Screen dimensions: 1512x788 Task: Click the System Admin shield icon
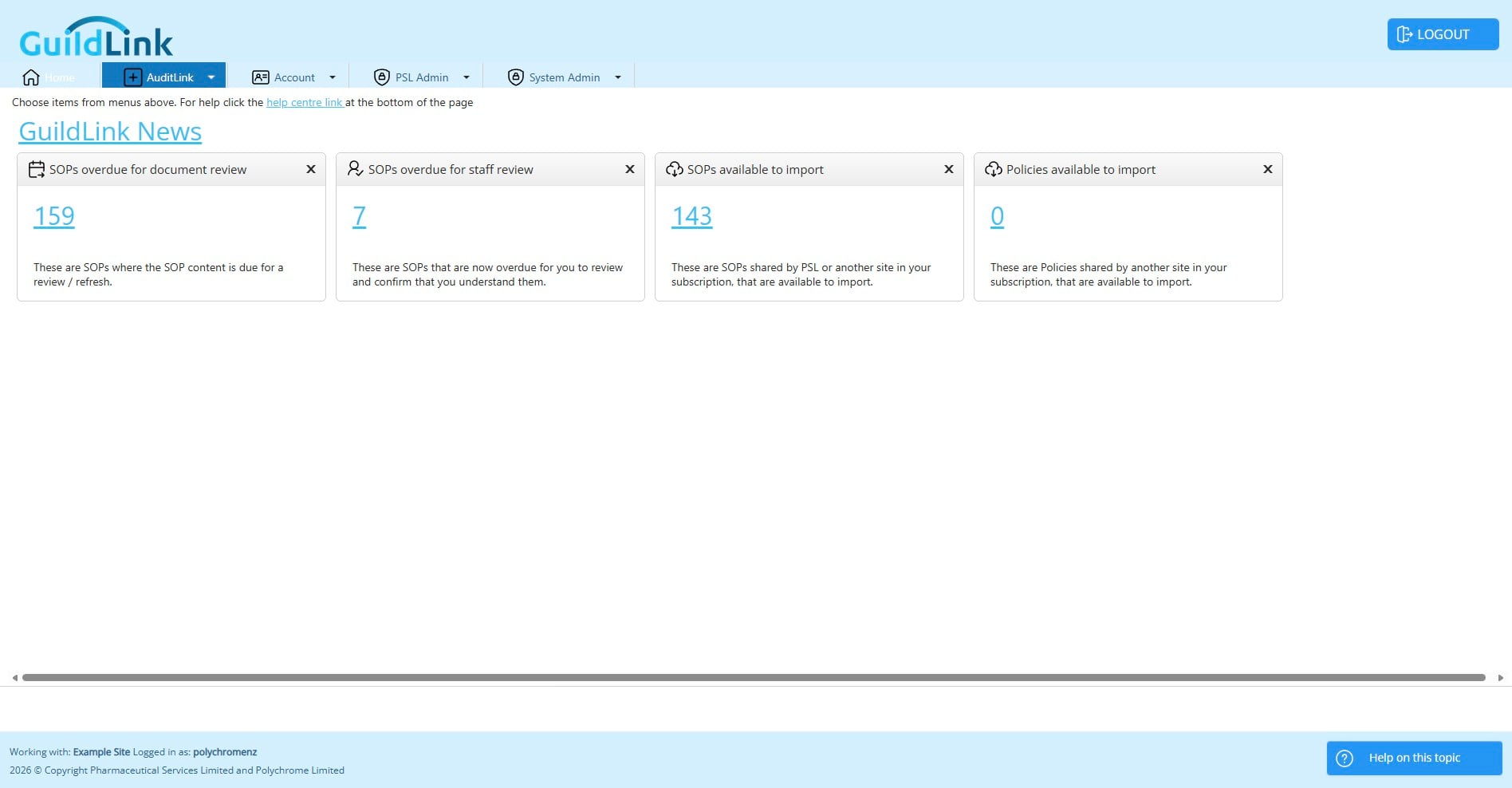[x=516, y=77]
